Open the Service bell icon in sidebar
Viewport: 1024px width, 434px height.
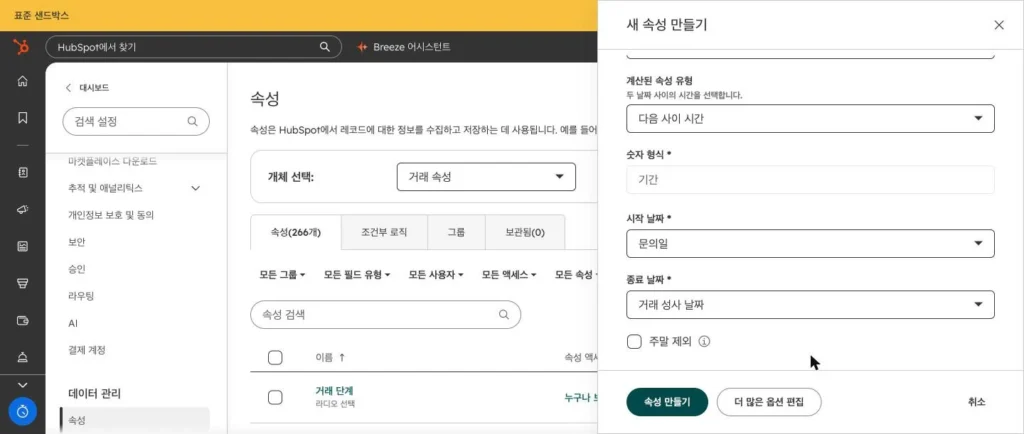22,357
